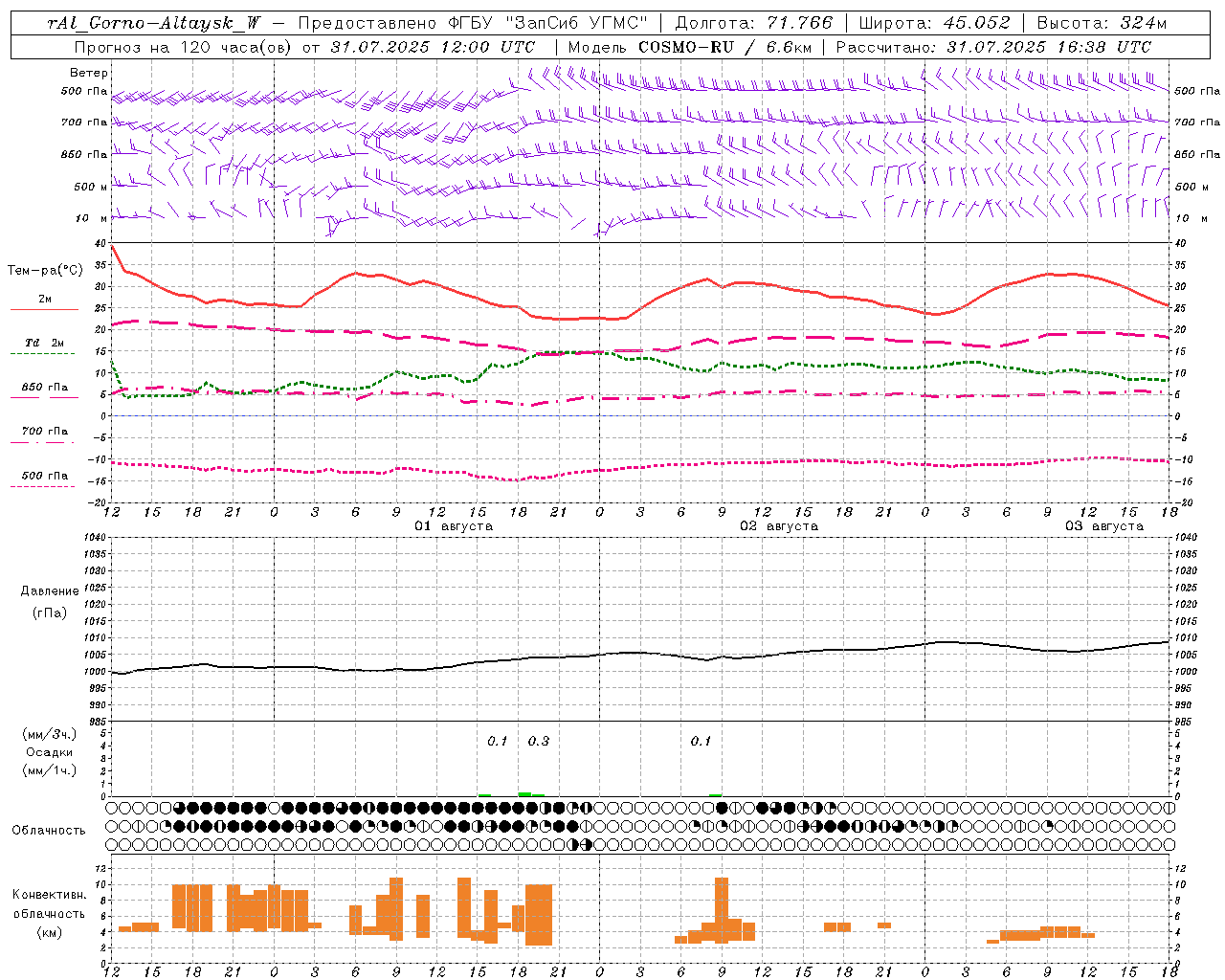The image size is (1225, 980).
Task: Click the Тем-ра(°C) temperature panel label
Action: [45, 271]
